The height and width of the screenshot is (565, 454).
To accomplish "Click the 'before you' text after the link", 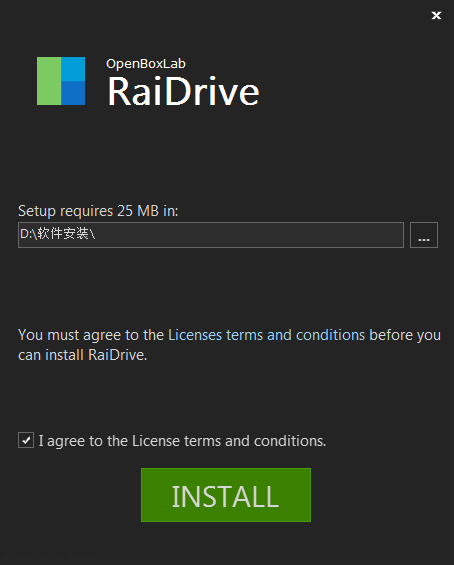I will (x=405, y=335).
